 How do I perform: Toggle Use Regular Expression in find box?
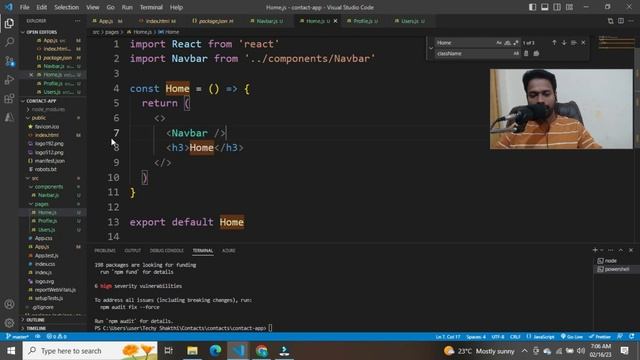[x=516, y=42]
